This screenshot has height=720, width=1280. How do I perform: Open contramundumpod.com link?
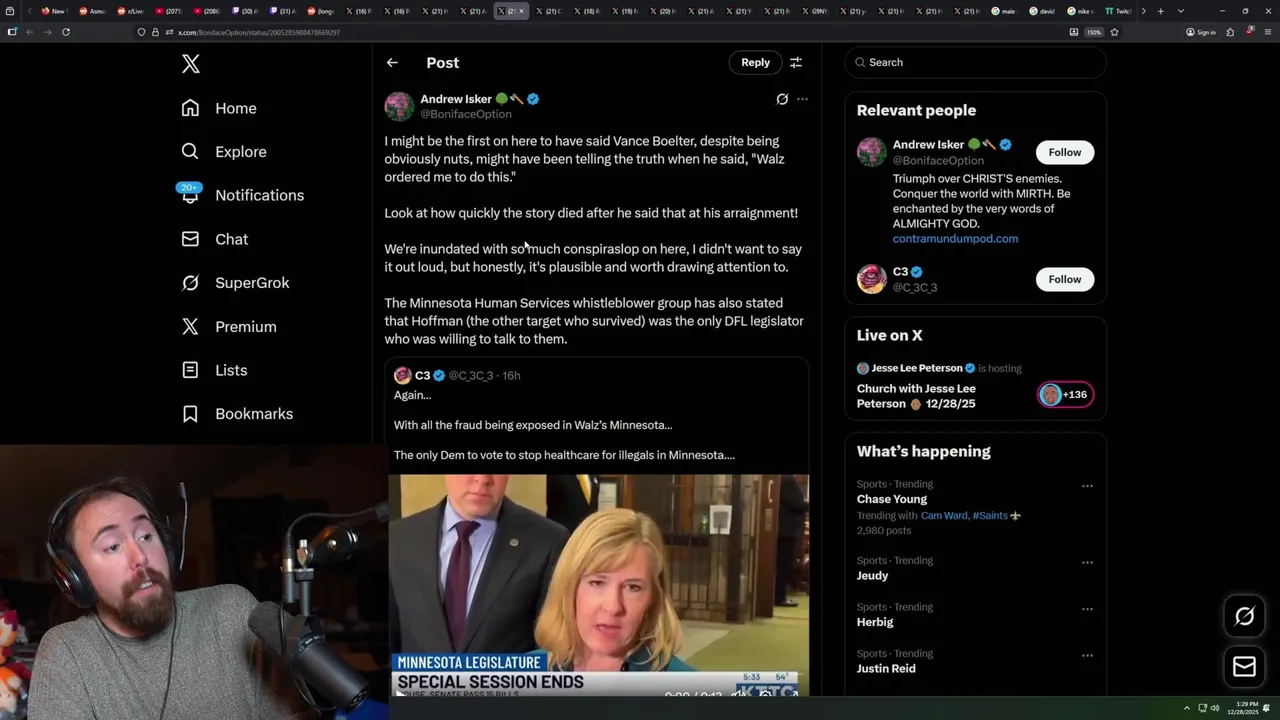[955, 239]
